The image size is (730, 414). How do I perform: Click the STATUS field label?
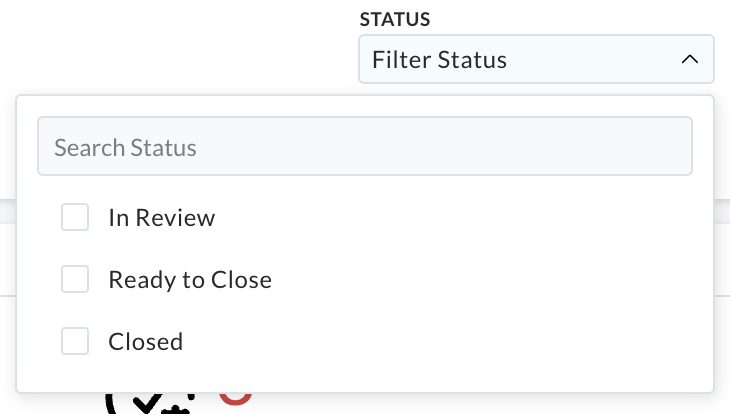point(395,20)
